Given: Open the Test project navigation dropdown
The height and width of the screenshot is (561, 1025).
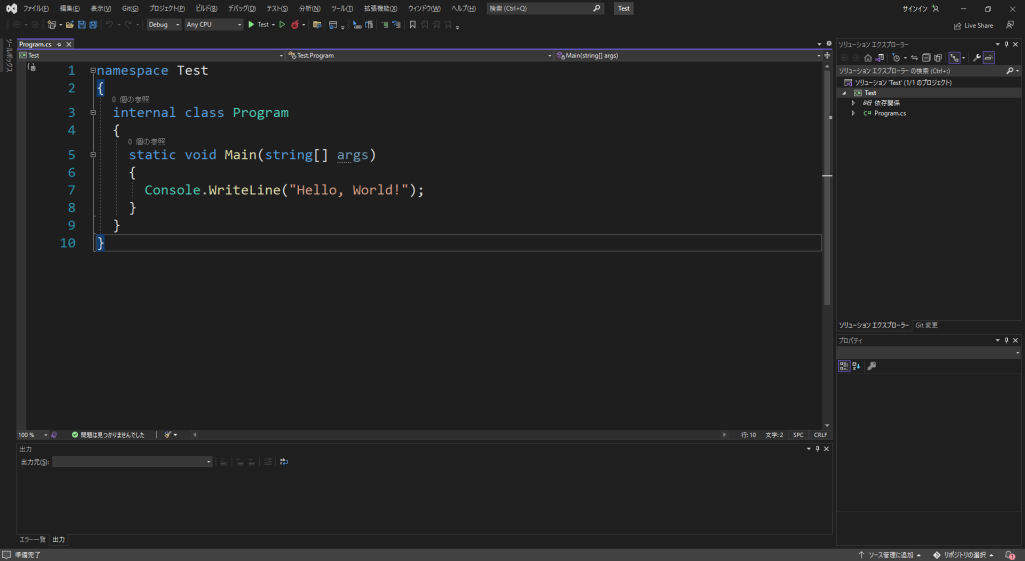Looking at the screenshot, I should tap(152, 56).
